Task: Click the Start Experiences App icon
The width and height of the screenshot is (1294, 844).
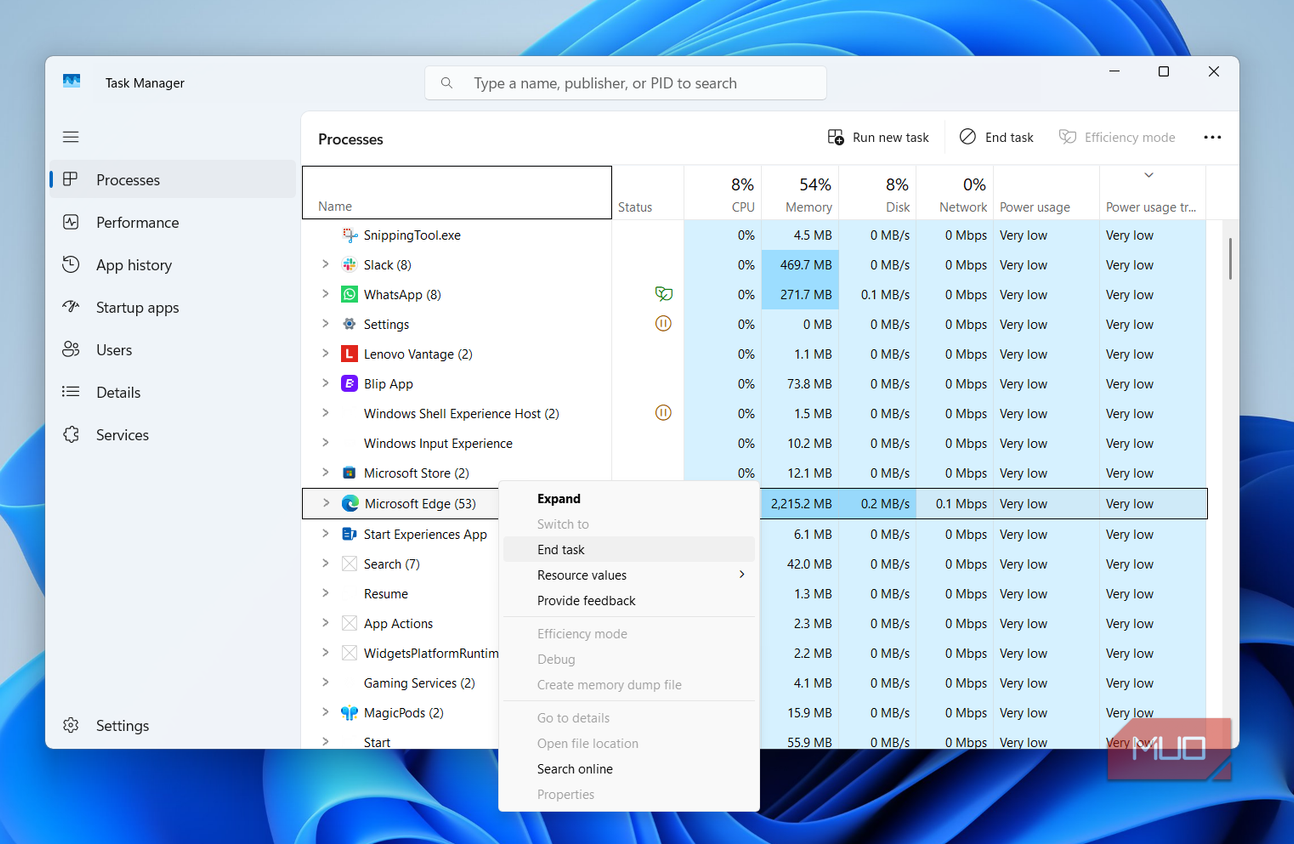Action: (349, 534)
